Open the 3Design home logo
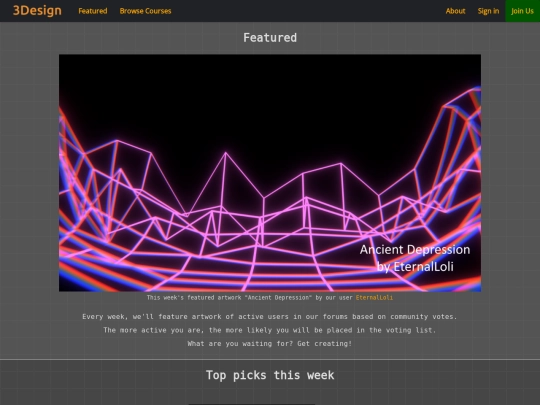Viewport: 540px width, 405px height. pos(37,11)
